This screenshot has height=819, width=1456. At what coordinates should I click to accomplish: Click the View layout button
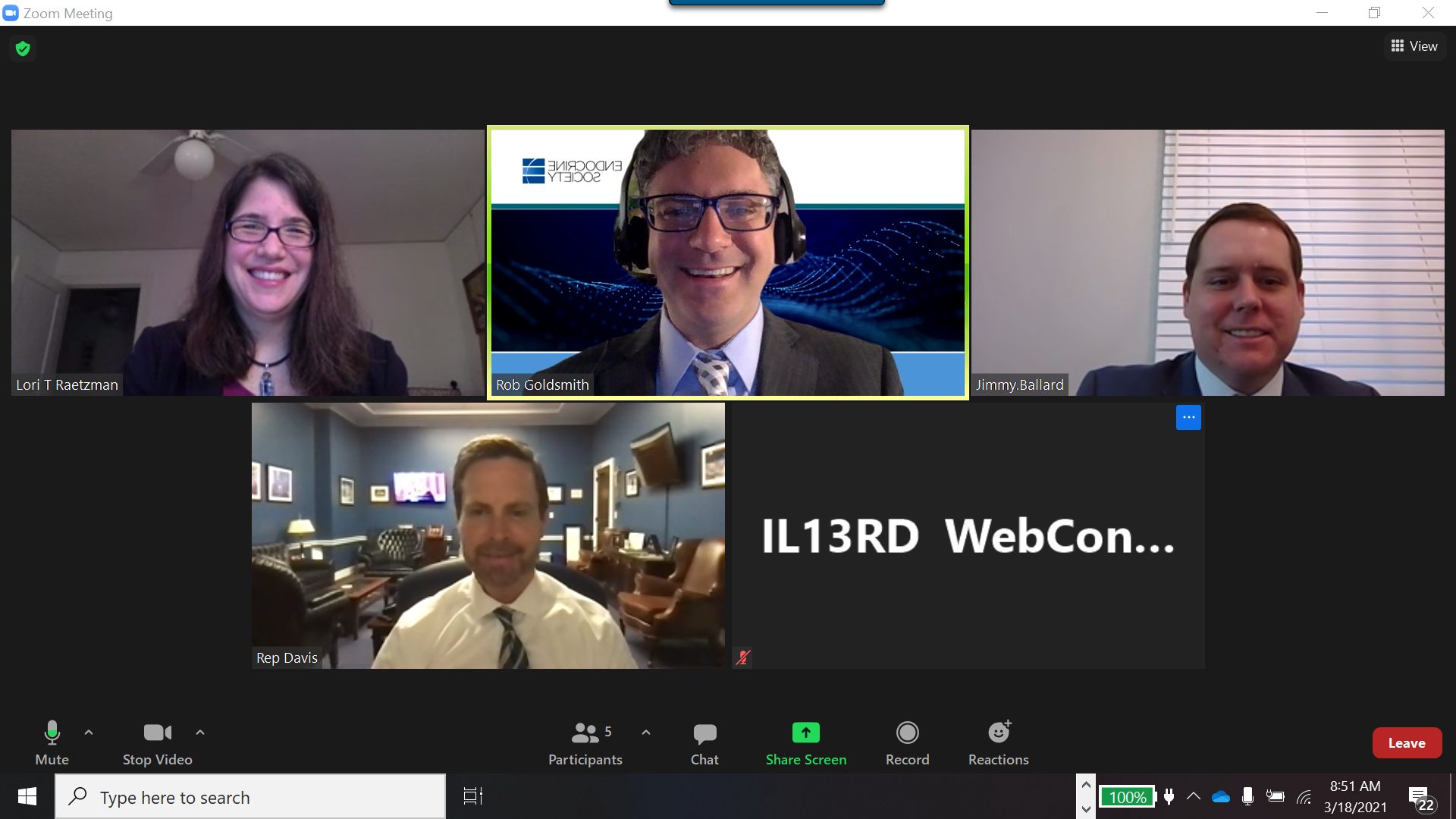pos(1412,46)
